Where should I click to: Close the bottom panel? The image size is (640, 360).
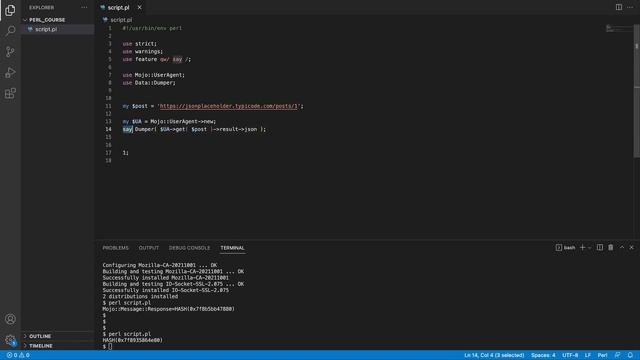[631, 247]
